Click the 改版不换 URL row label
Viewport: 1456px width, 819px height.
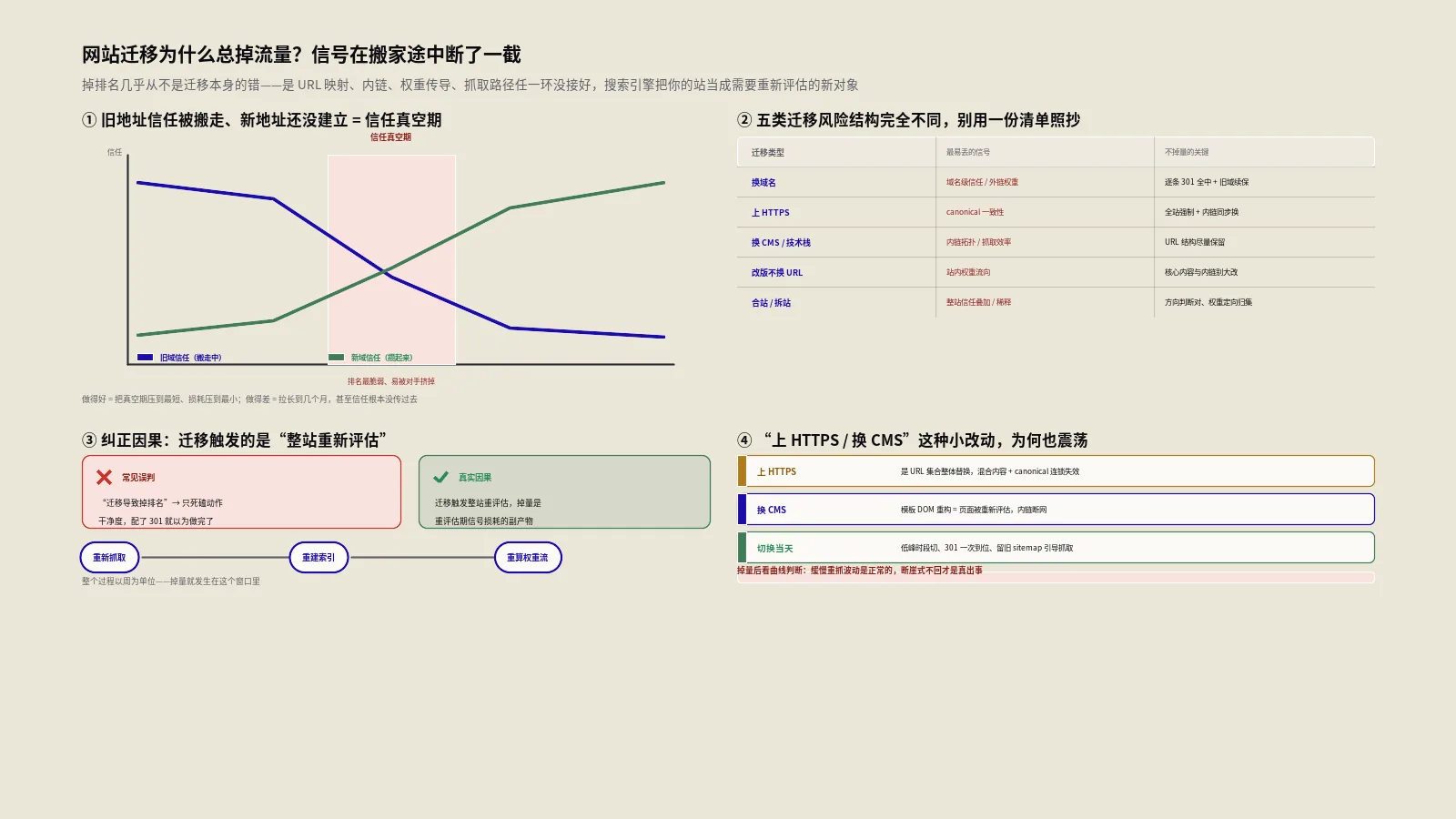[x=777, y=272]
